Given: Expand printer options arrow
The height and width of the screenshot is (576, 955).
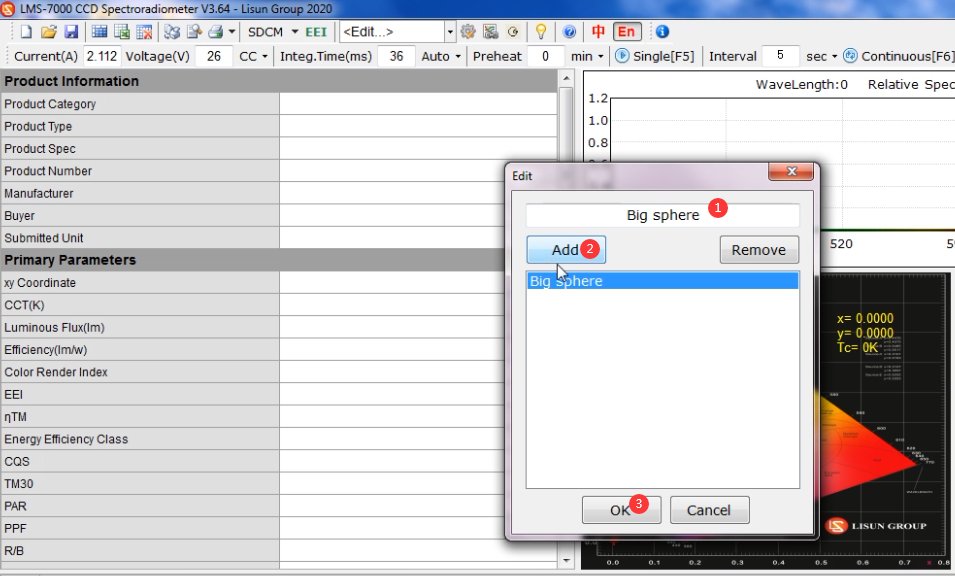Looking at the screenshot, I should pos(231,32).
